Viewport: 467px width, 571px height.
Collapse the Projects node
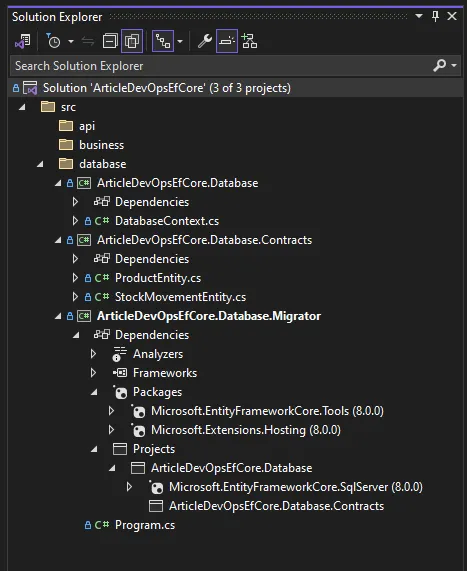[94, 449]
